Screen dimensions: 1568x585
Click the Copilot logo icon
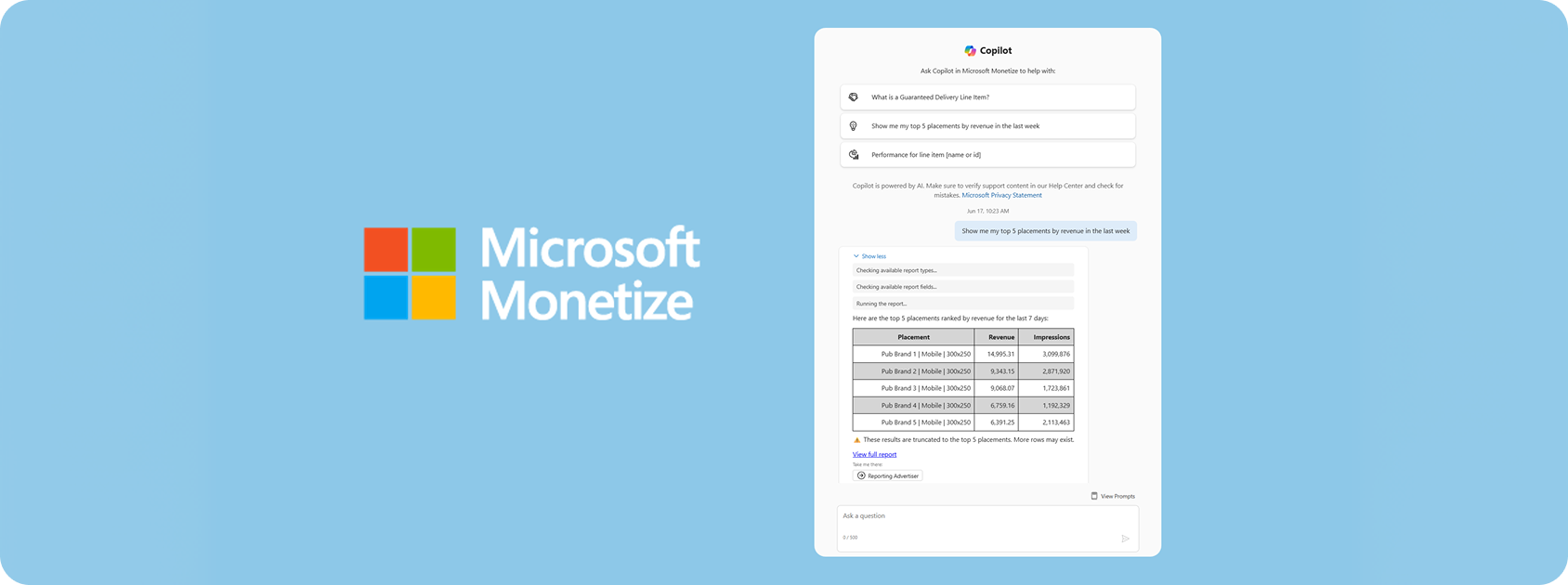970,51
